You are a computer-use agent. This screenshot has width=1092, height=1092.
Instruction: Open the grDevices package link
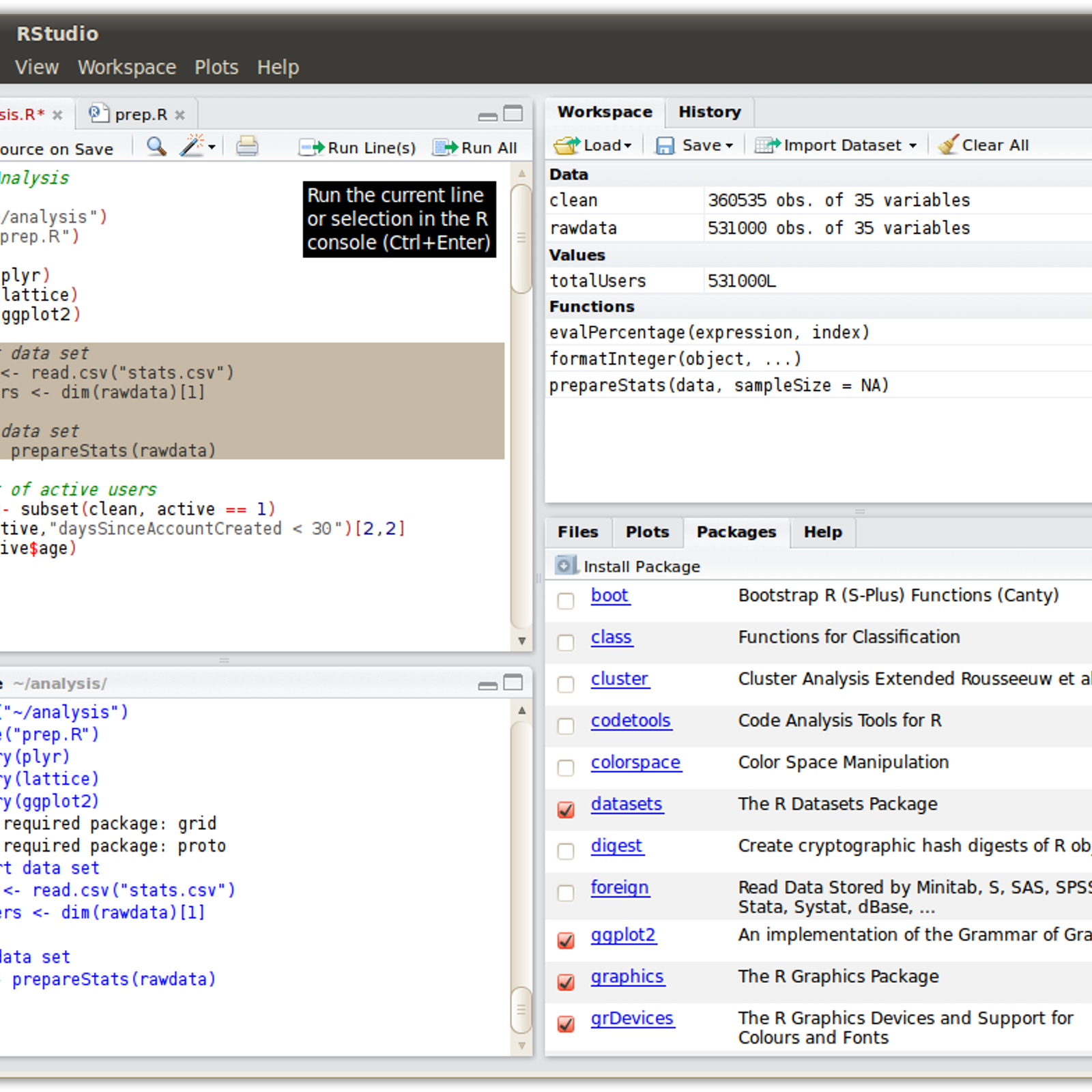(x=632, y=1018)
